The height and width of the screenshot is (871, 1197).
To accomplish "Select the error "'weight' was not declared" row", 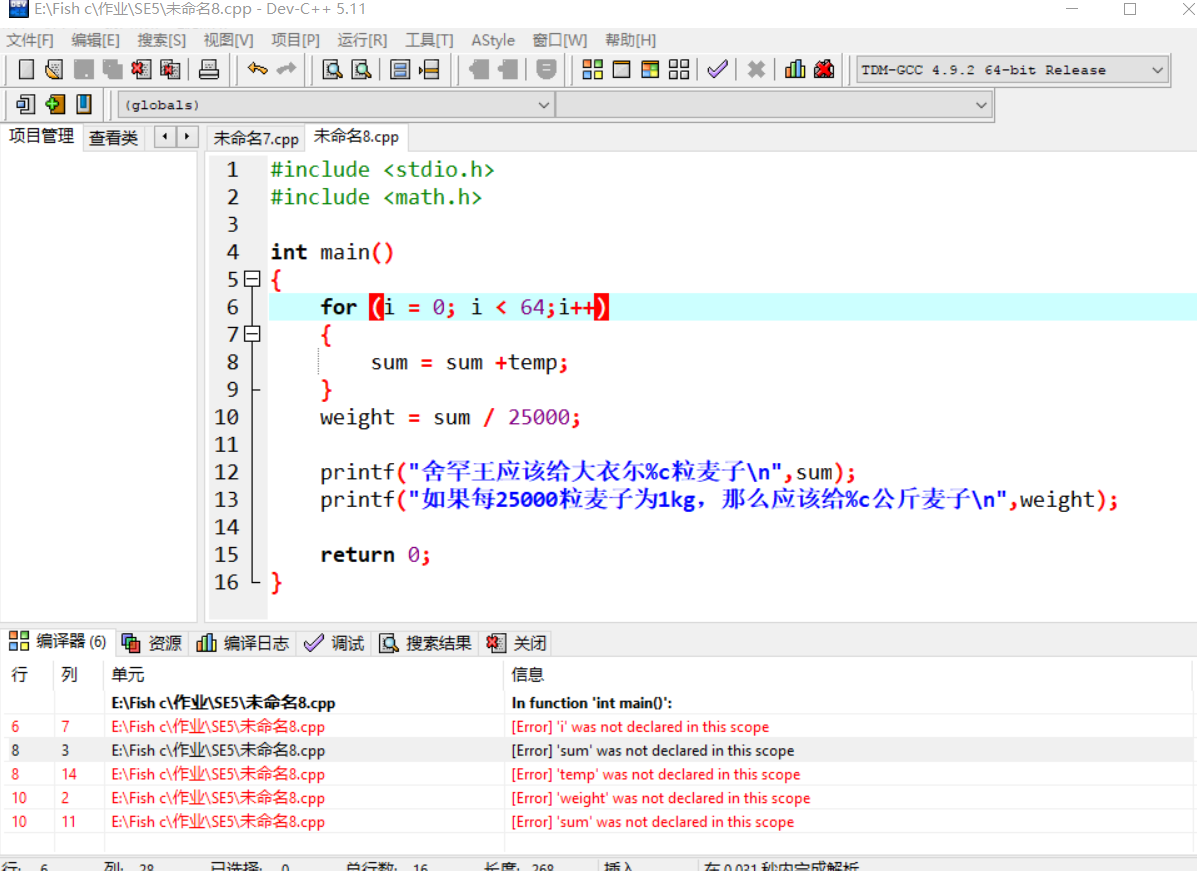I will [597, 798].
